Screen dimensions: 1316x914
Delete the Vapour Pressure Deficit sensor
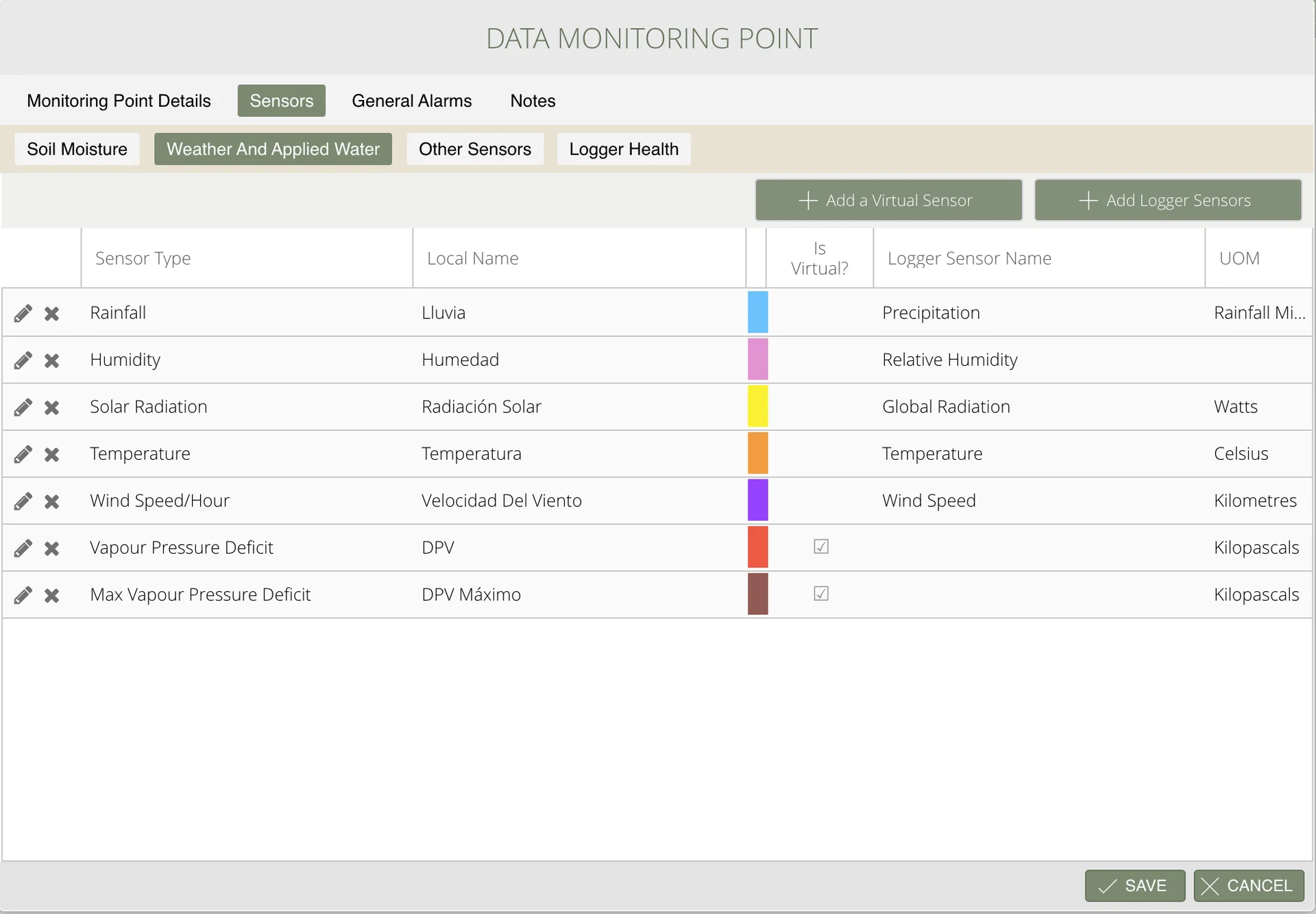tap(51, 549)
